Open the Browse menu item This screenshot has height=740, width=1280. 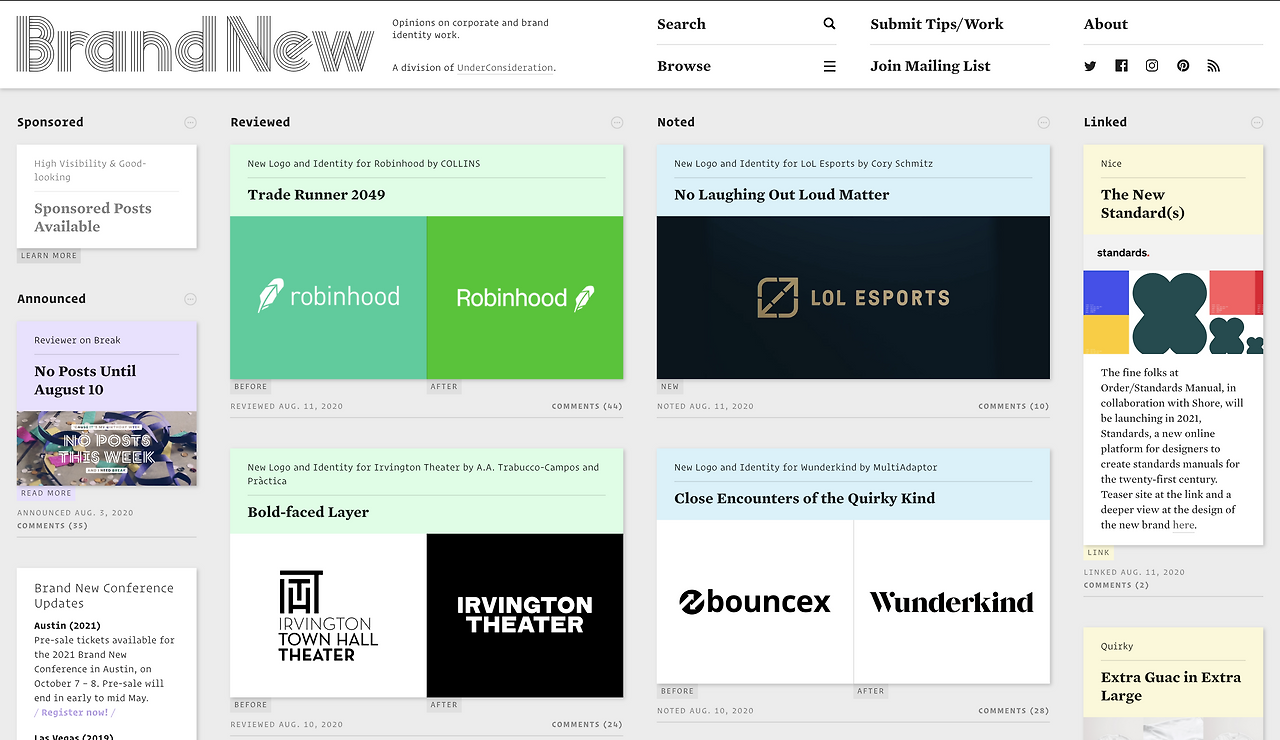tap(684, 66)
